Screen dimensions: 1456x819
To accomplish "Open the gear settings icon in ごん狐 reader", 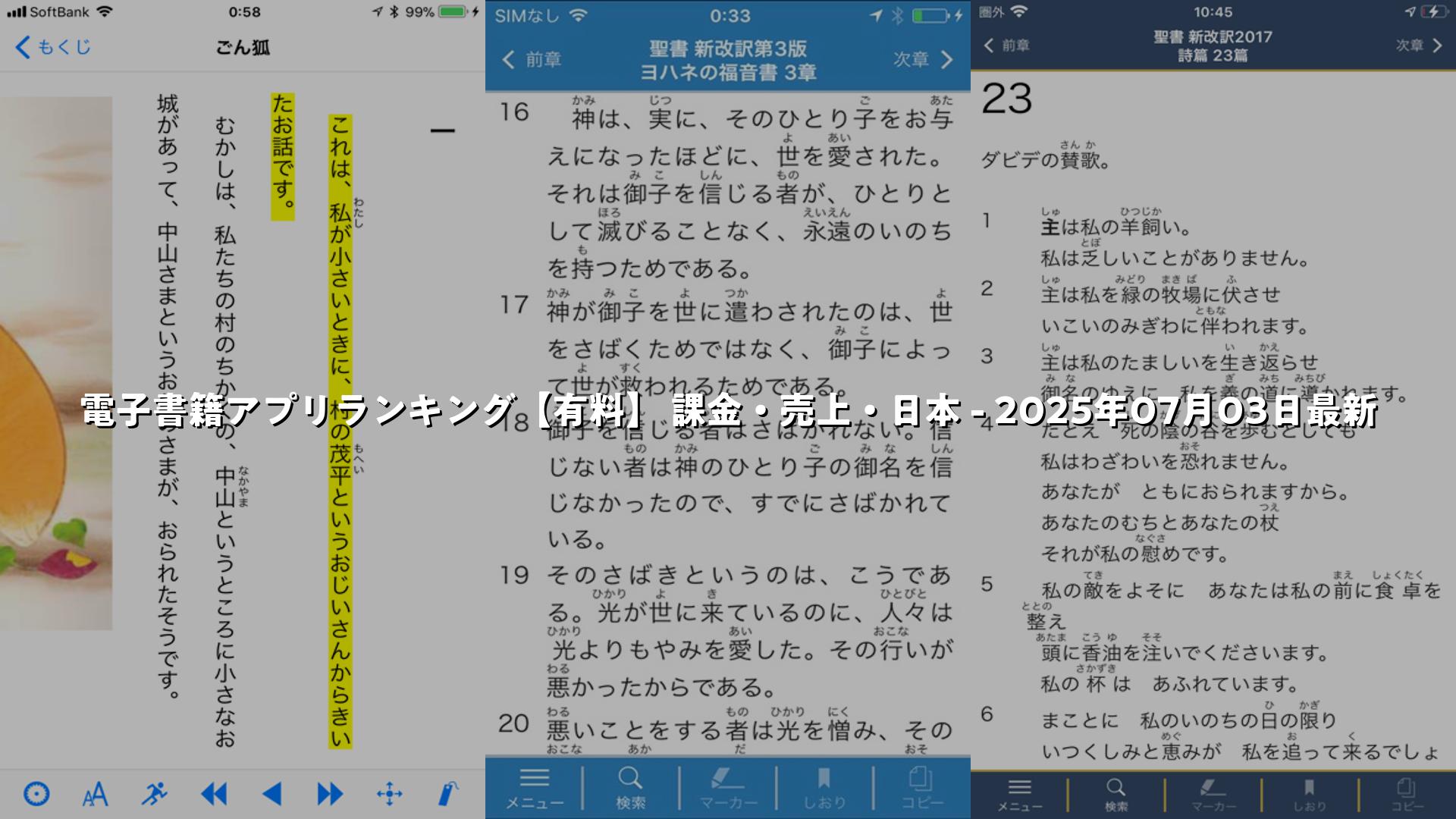I will click(36, 794).
